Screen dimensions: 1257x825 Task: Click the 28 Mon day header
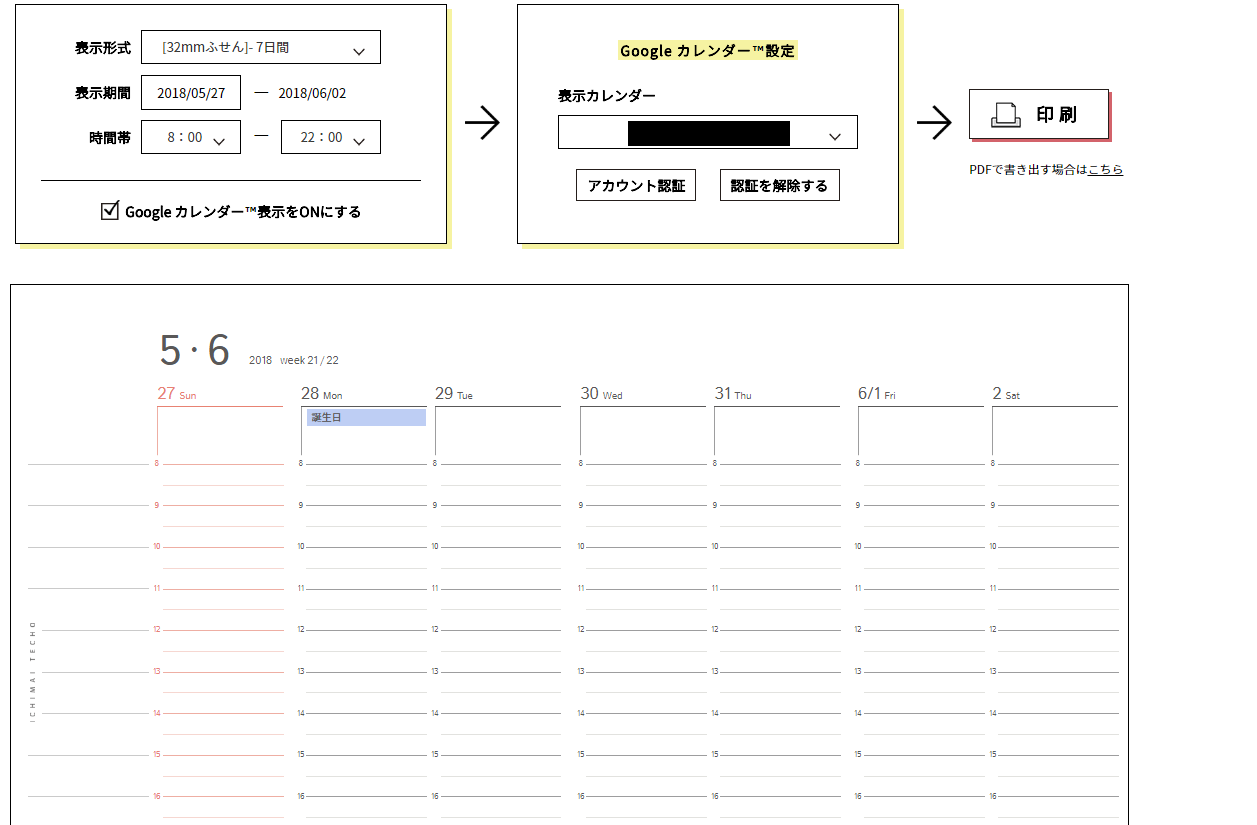coord(321,394)
